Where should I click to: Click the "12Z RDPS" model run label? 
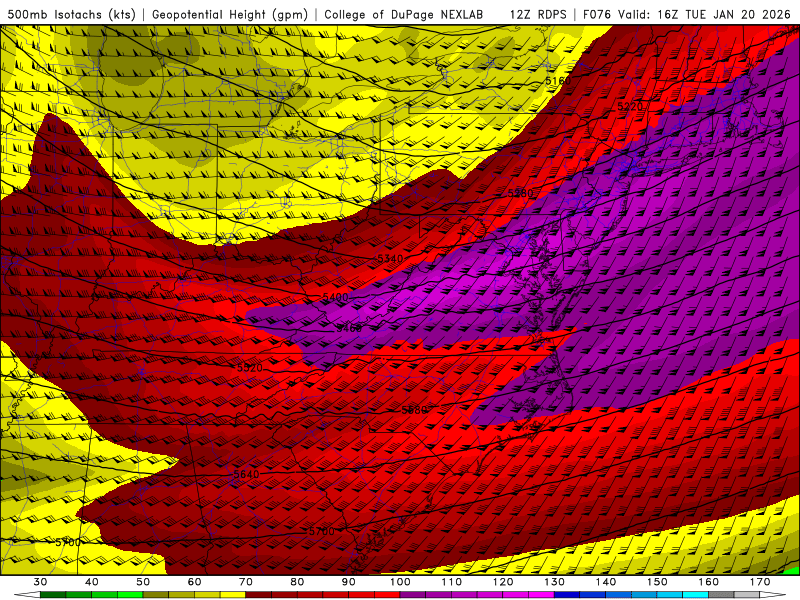pos(538,14)
